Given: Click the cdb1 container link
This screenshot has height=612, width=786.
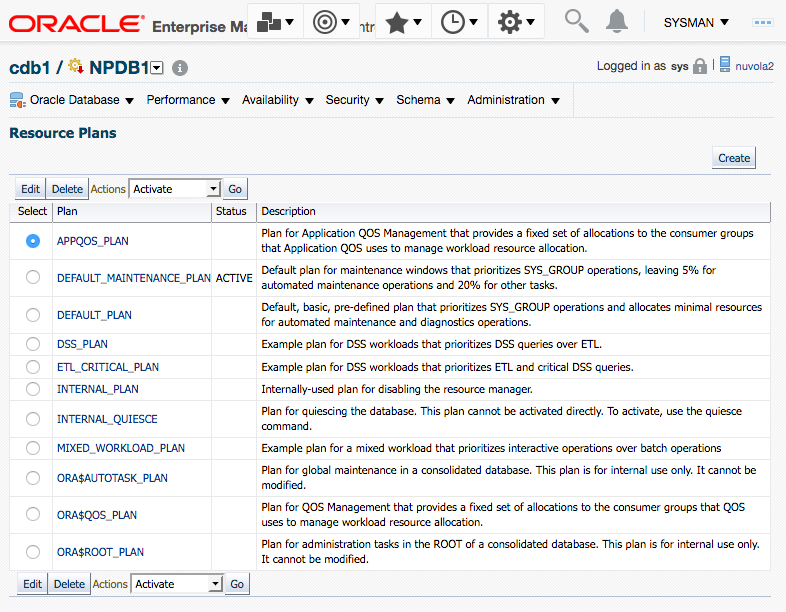Looking at the screenshot, I should pyautogui.click(x=30, y=68).
